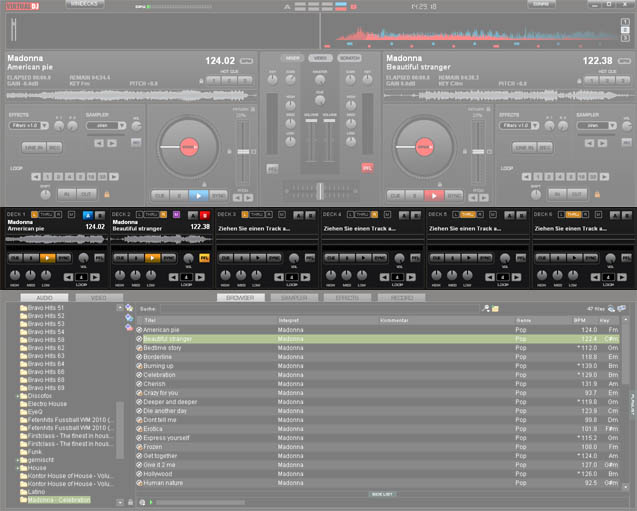
Task: Click the search field Suche
Action: (320, 309)
